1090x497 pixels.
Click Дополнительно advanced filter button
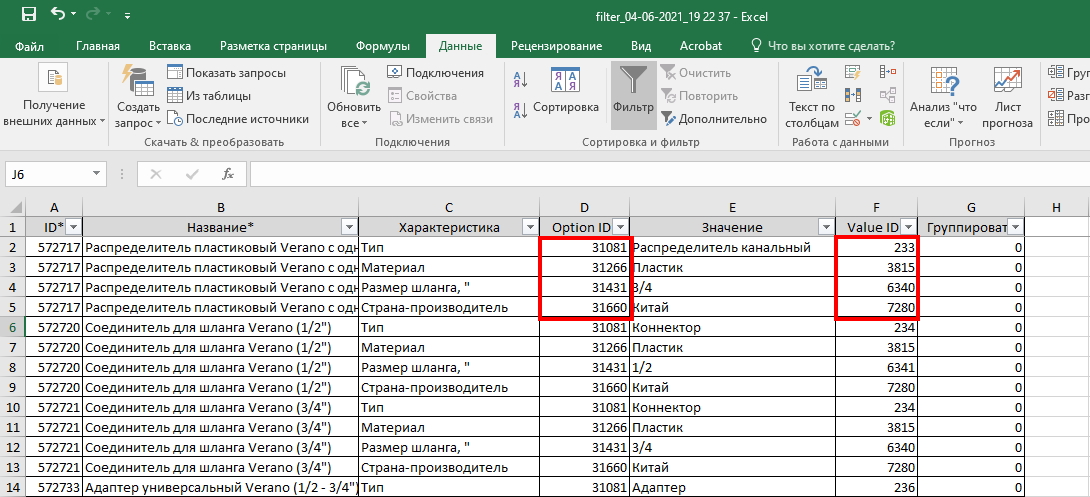point(712,119)
